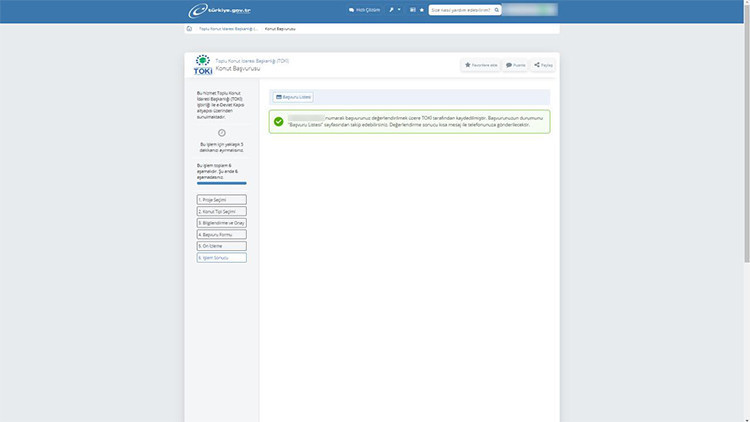Click the green success checkmark icon
This screenshot has height=422, width=750.
tap(278, 122)
